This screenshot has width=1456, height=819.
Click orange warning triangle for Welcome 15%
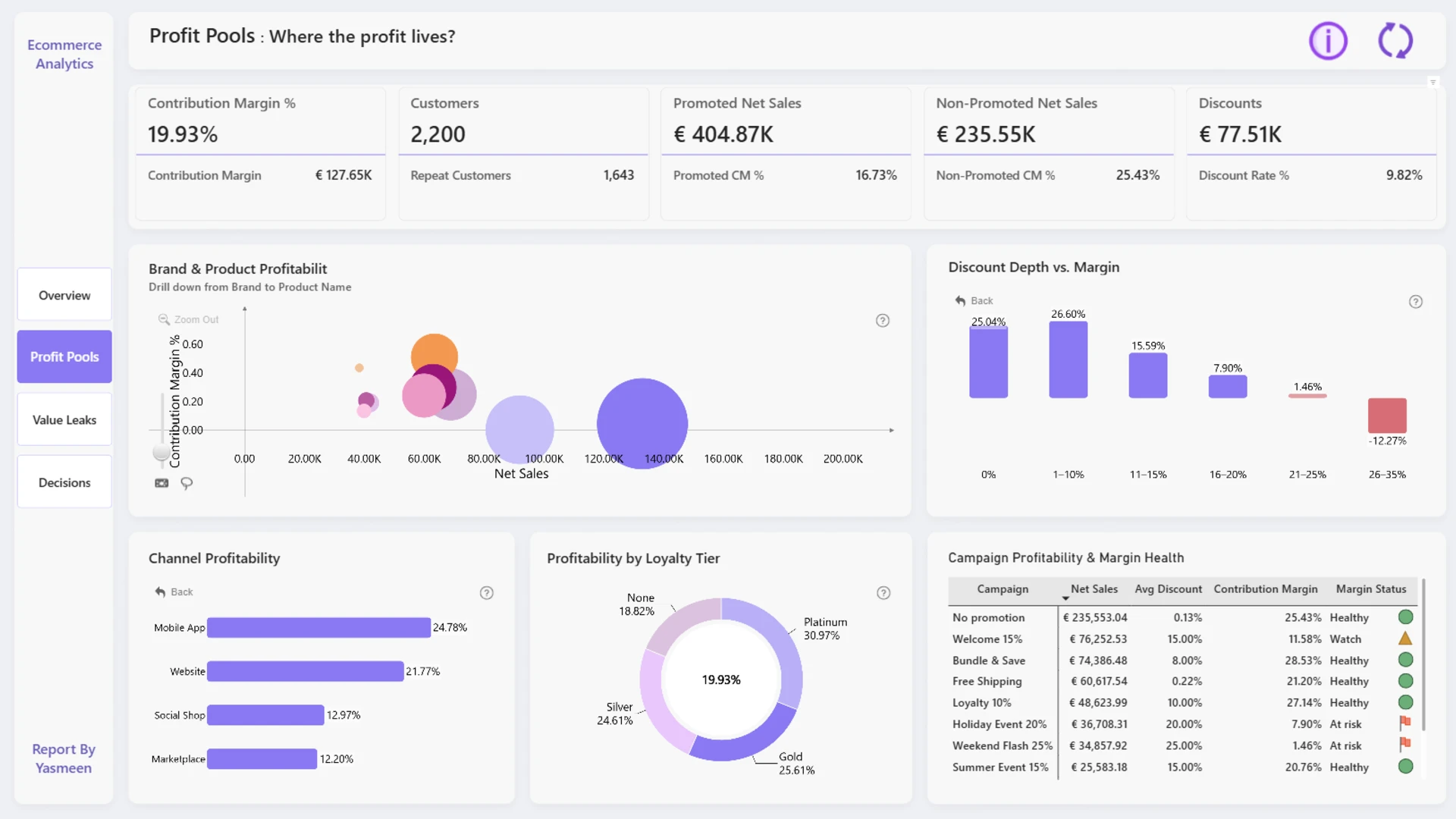click(x=1405, y=639)
